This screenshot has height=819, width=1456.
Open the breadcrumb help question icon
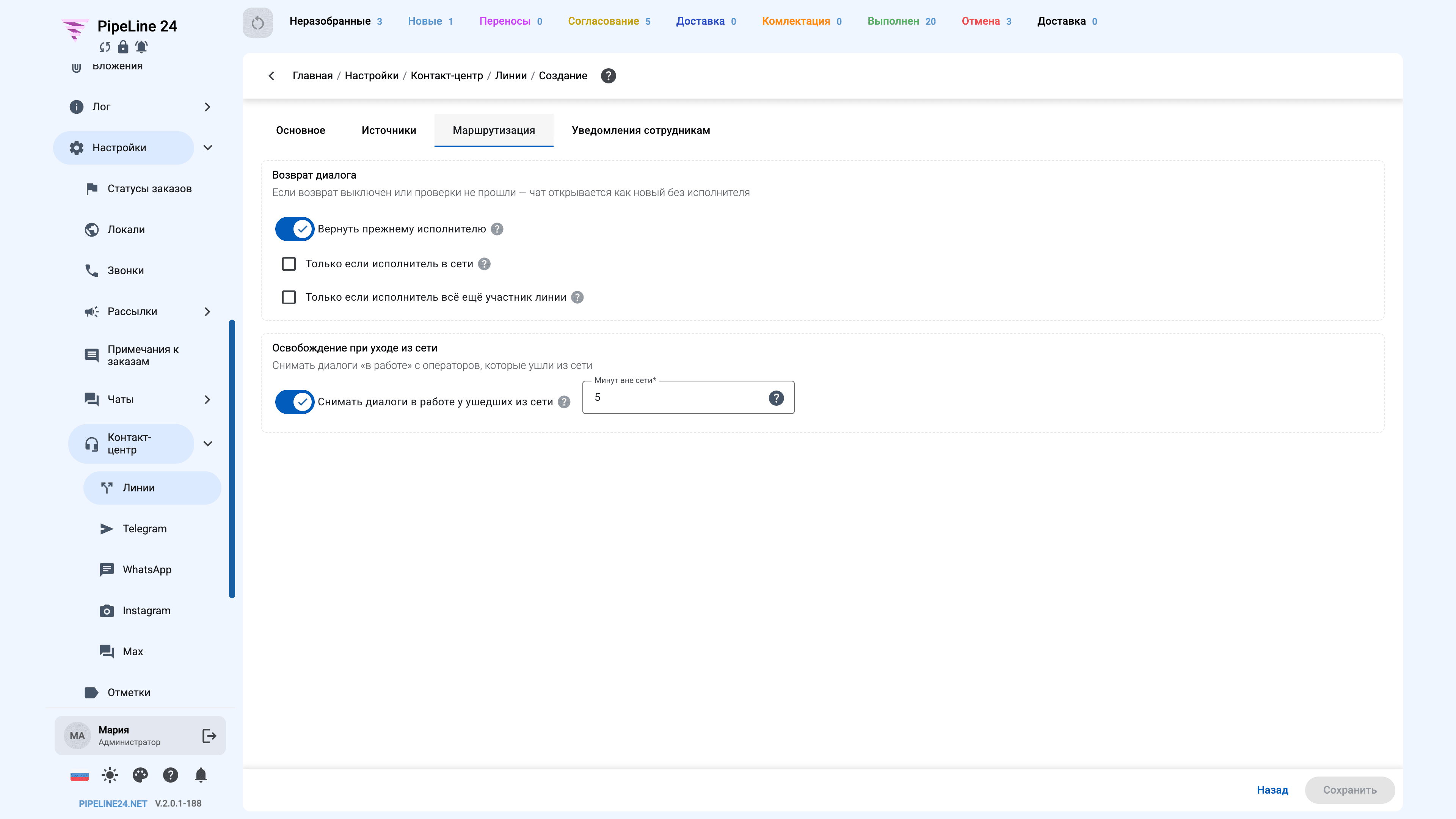click(x=608, y=76)
